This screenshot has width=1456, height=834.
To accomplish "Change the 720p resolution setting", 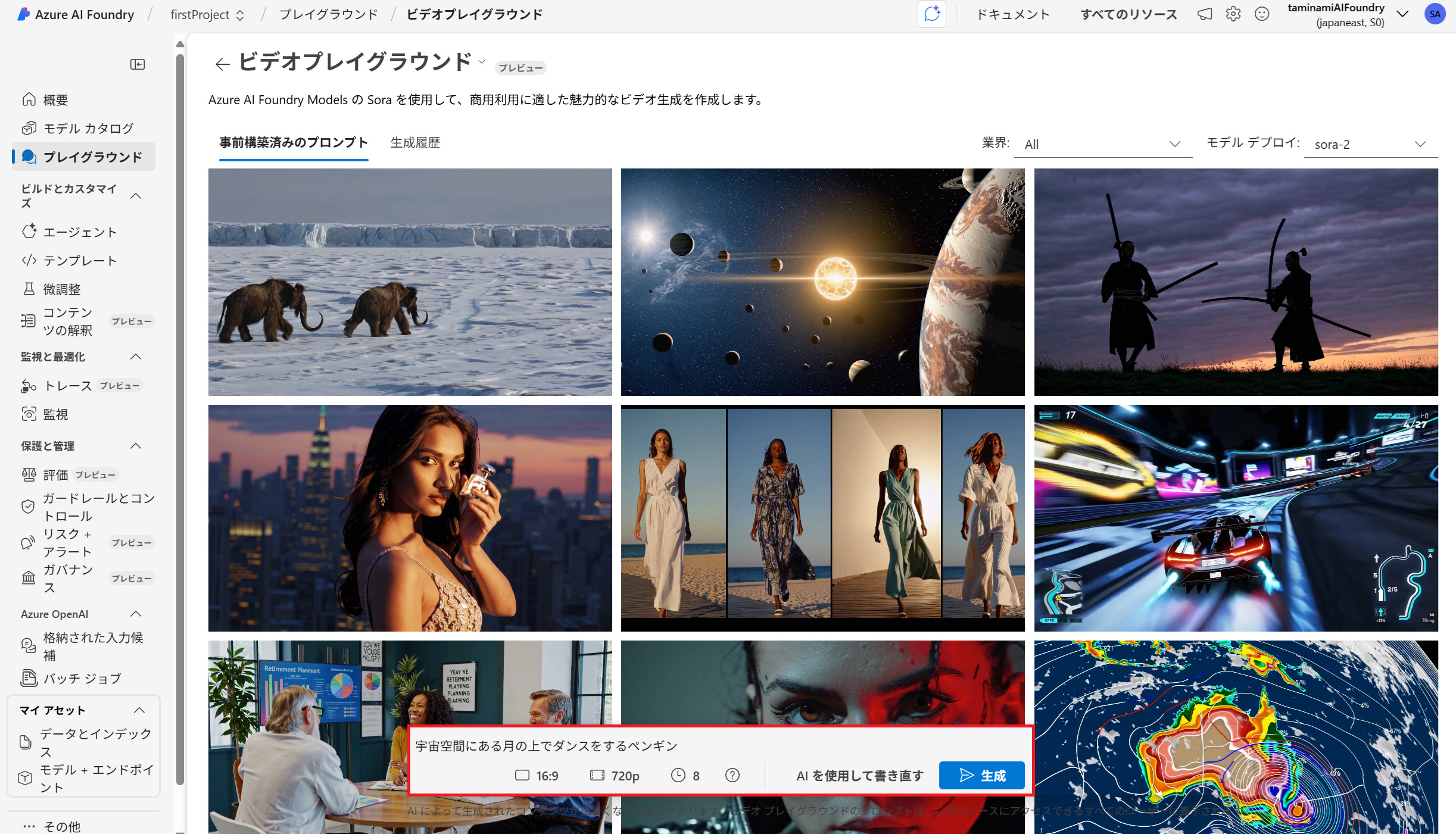I will (615, 775).
